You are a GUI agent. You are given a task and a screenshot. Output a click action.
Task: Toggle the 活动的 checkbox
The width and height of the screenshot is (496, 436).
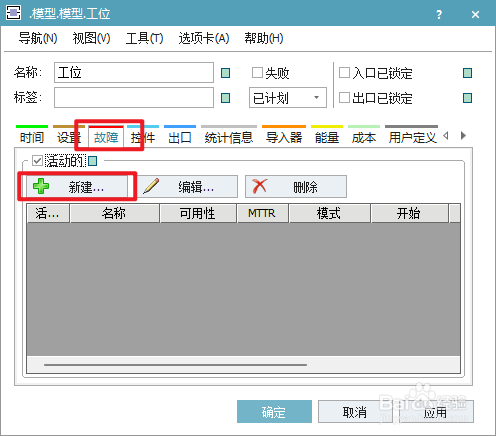37,161
